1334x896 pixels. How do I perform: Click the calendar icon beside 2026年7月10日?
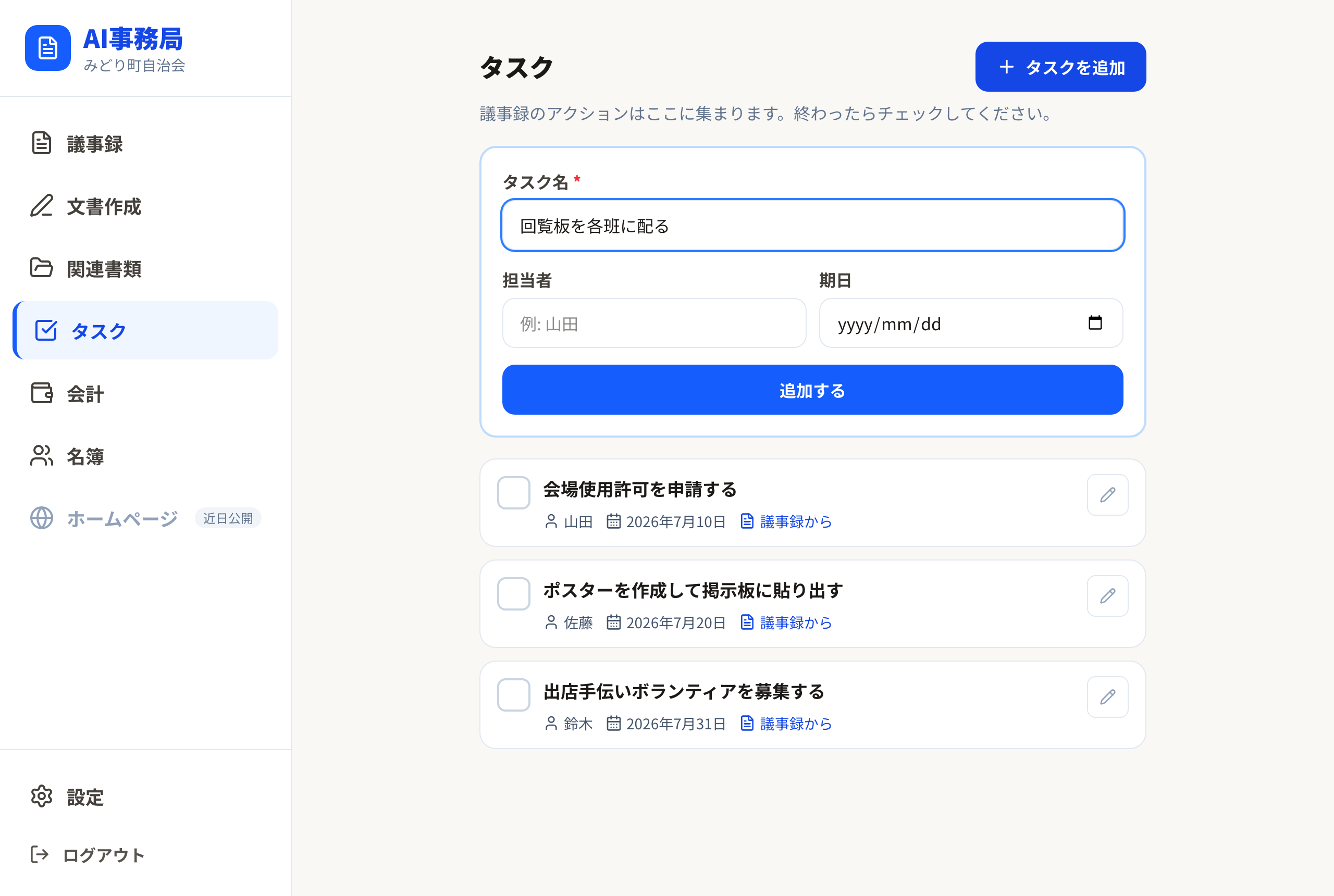coord(613,521)
